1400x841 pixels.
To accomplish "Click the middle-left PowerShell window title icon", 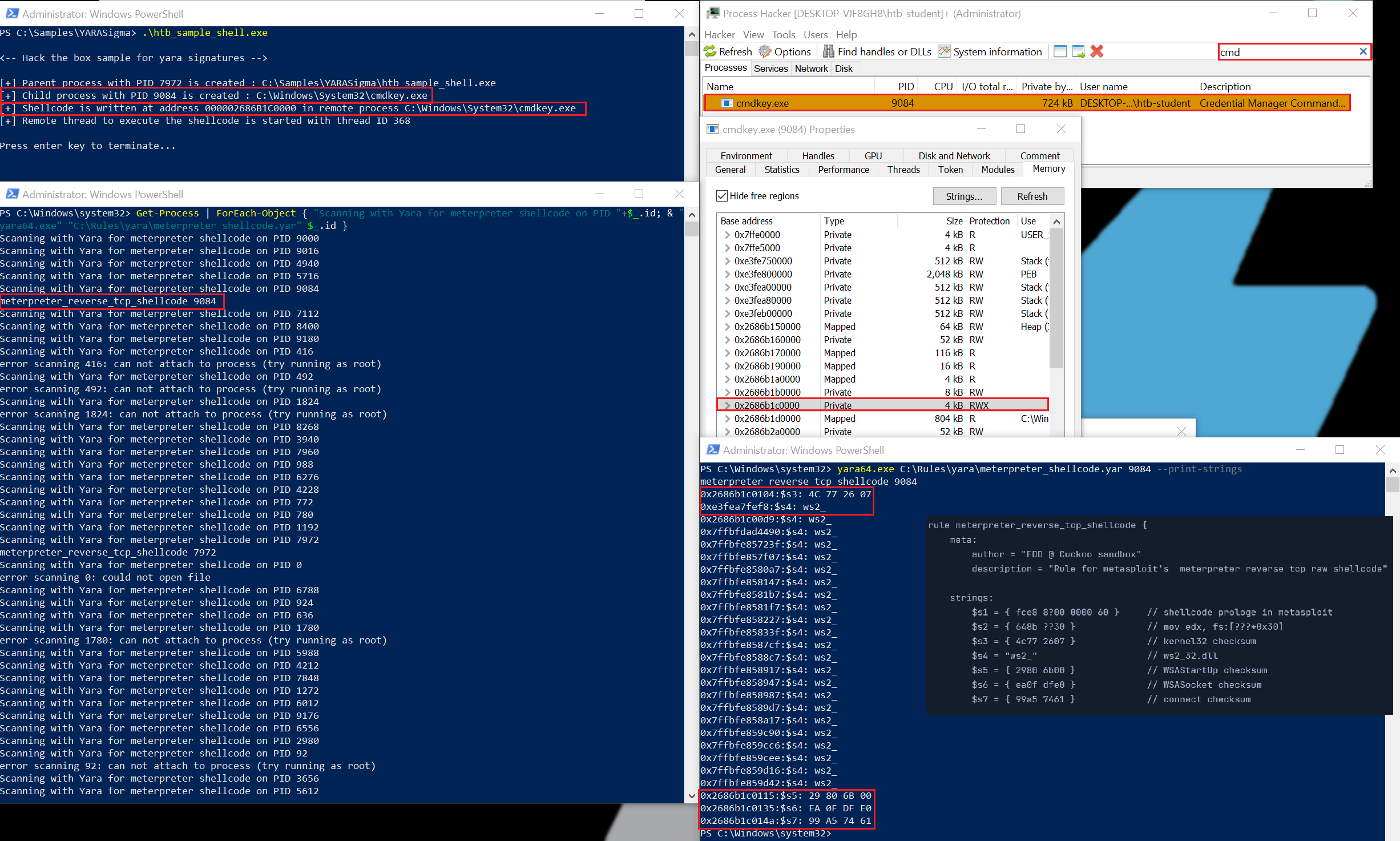I will [x=12, y=194].
